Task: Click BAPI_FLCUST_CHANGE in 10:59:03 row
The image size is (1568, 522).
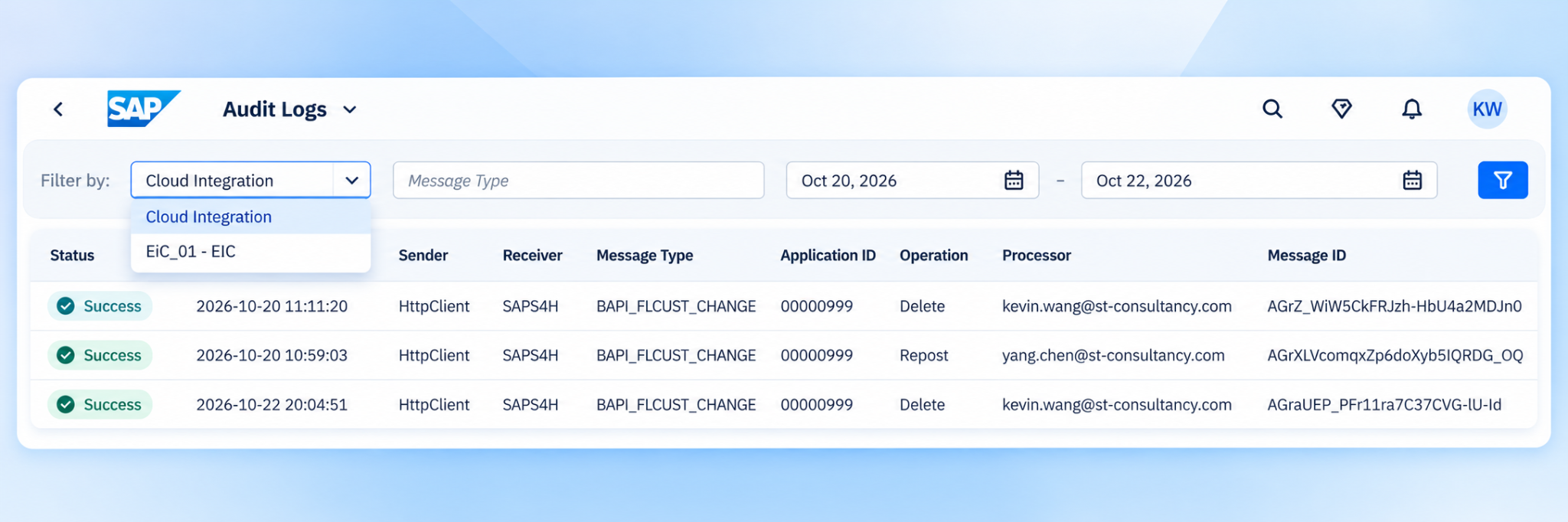Action: click(x=676, y=355)
